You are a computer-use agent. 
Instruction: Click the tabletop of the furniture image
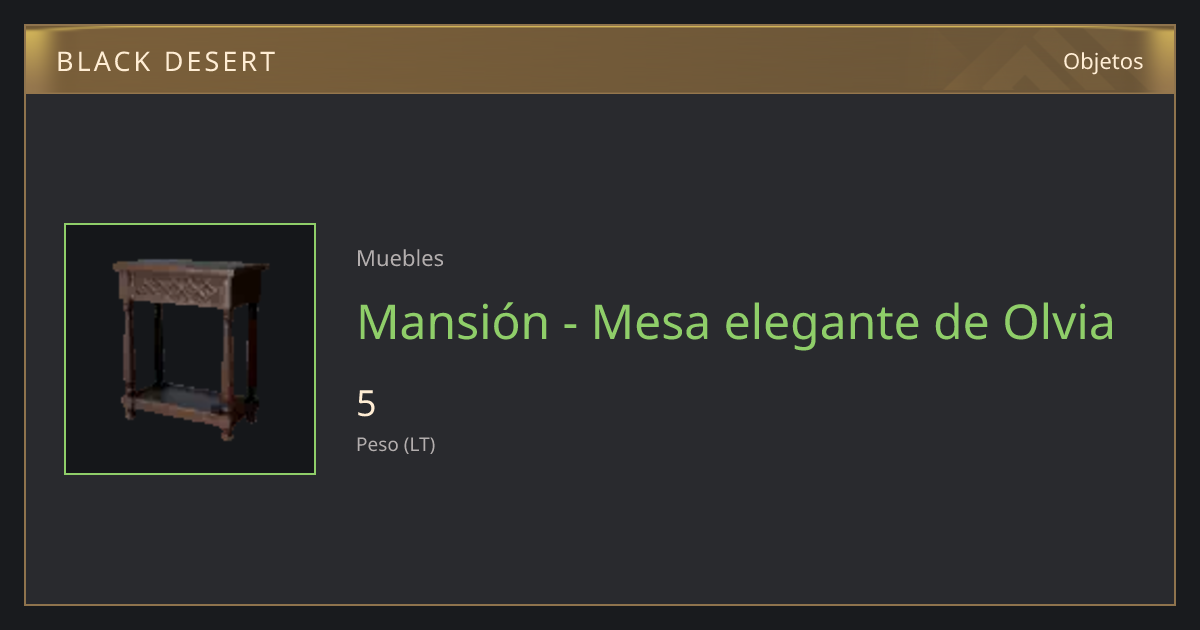(190, 267)
